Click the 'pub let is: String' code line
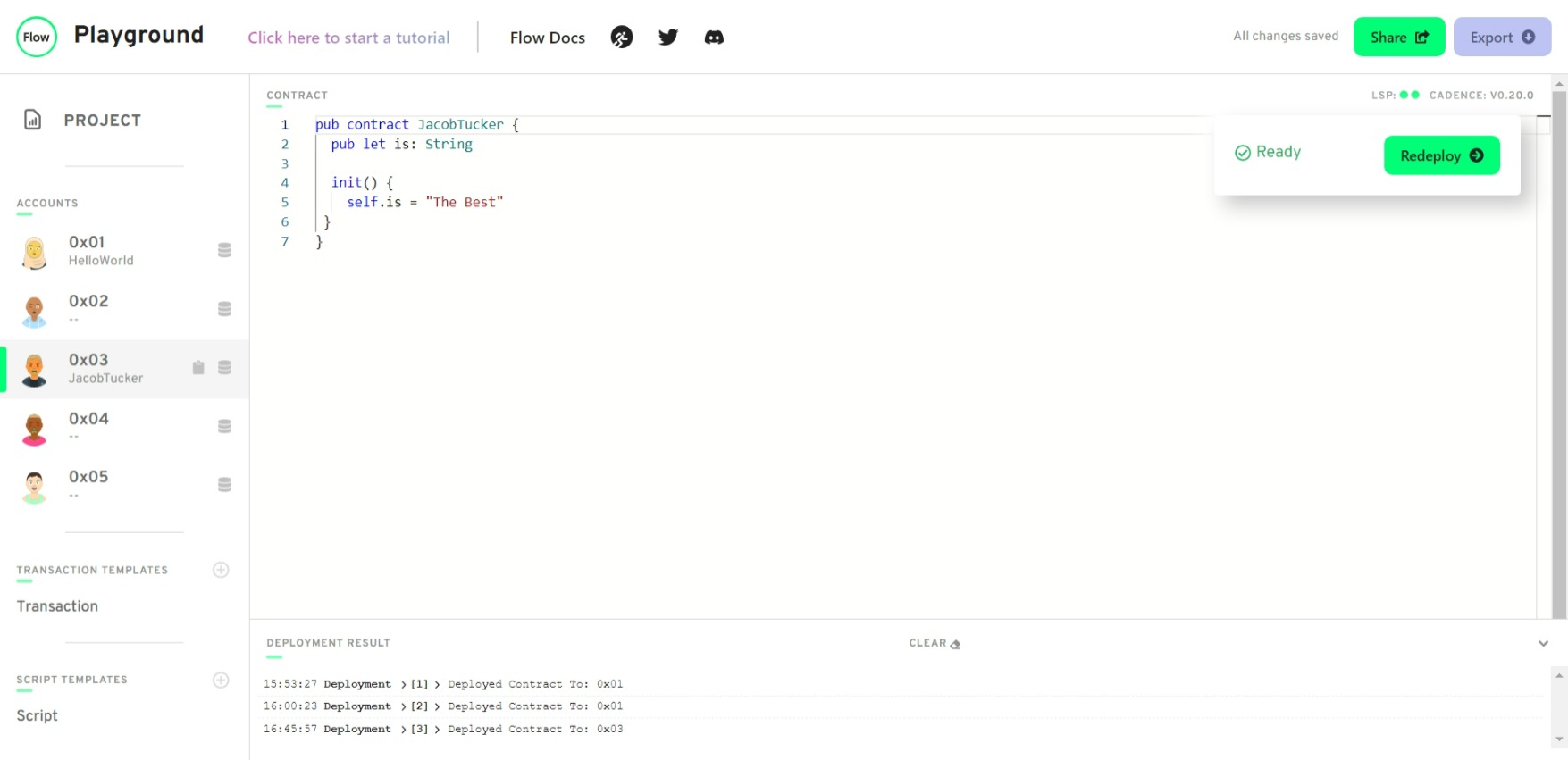This screenshot has width=1568, height=760. point(401,145)
